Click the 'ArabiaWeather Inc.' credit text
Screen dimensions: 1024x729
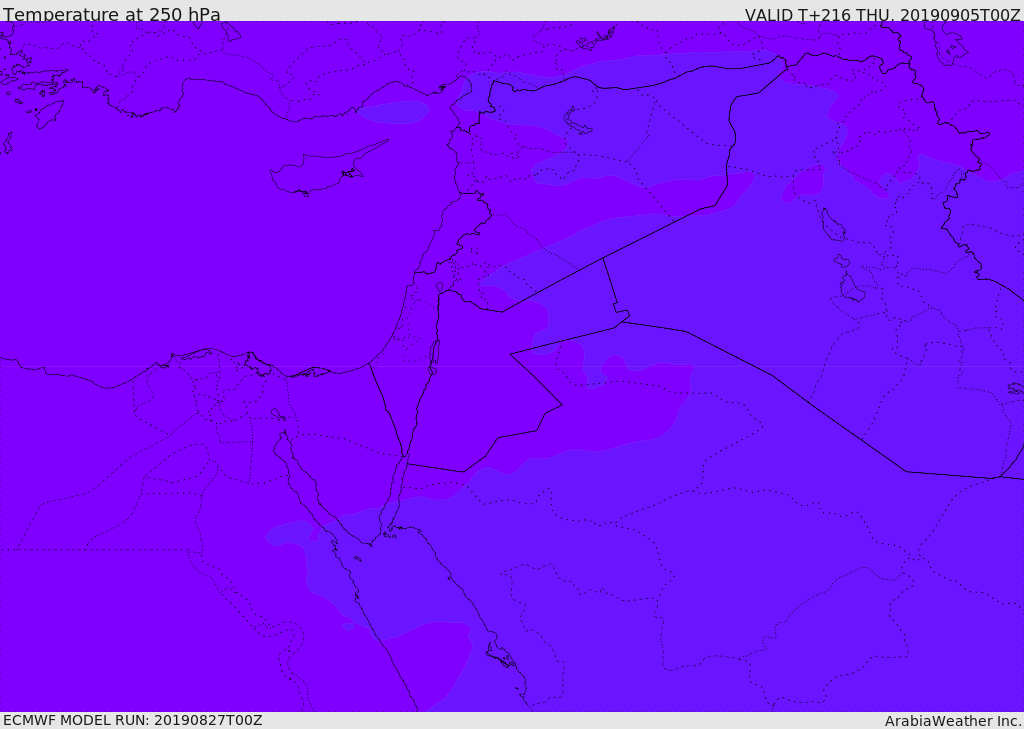[x=953, y=721]
